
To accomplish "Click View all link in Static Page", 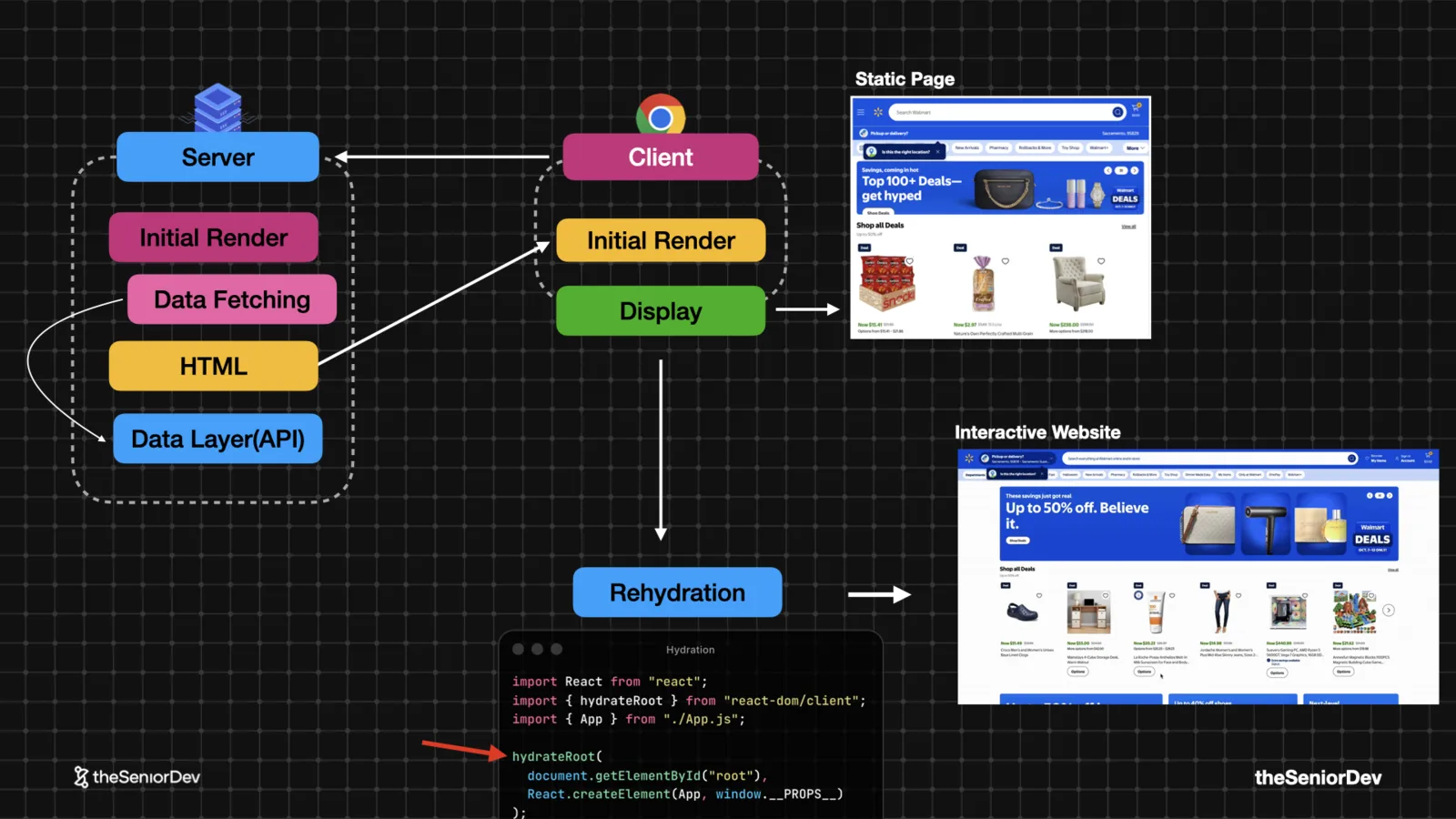I will 1128,227.
